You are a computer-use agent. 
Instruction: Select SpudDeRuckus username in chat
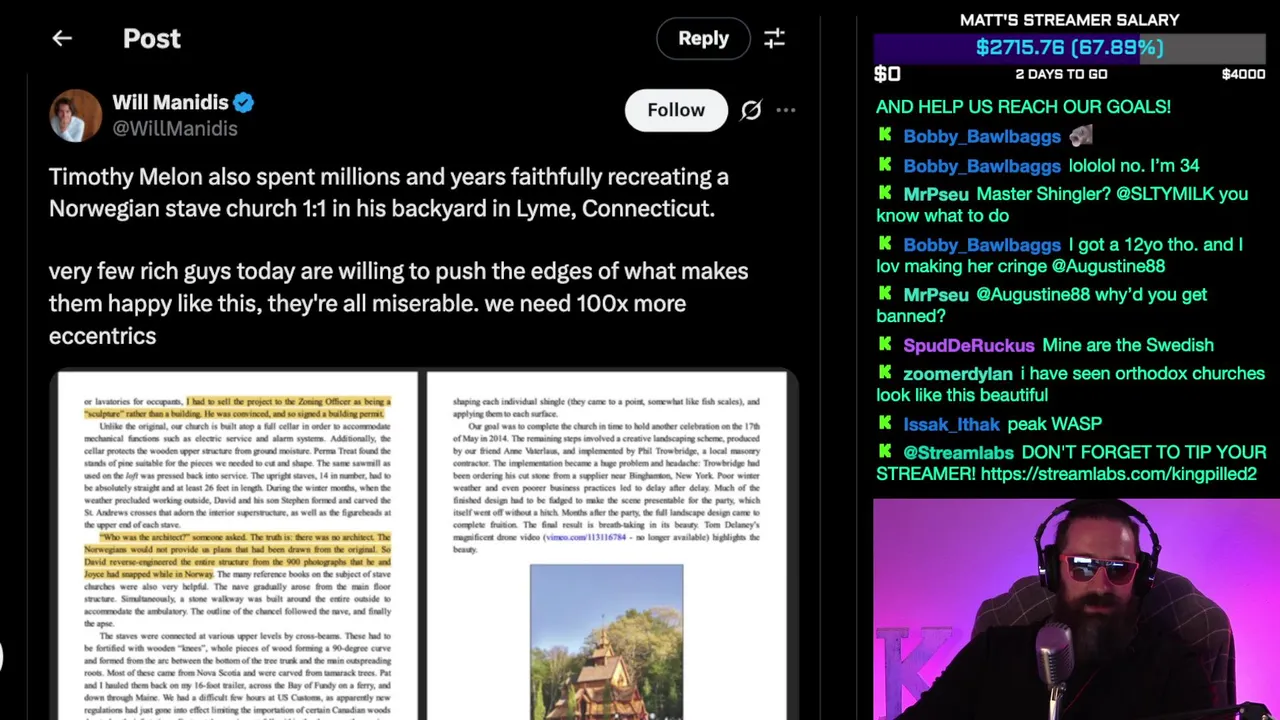[x=968, y=345]
